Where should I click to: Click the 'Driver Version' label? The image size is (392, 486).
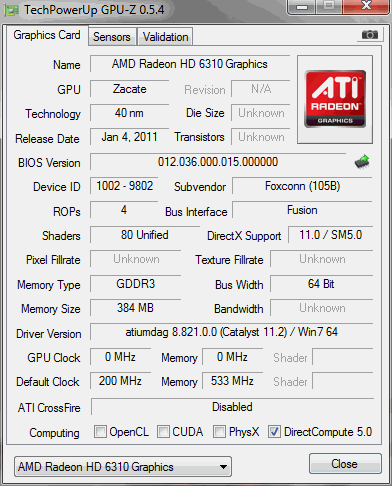pyautogui.click(x=49, y=334)
